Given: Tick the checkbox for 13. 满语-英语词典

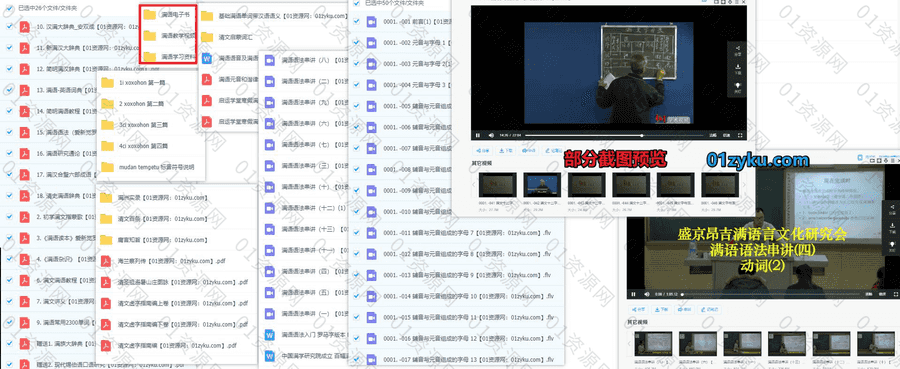Looking at the screenshot, I should click(9, 90).
